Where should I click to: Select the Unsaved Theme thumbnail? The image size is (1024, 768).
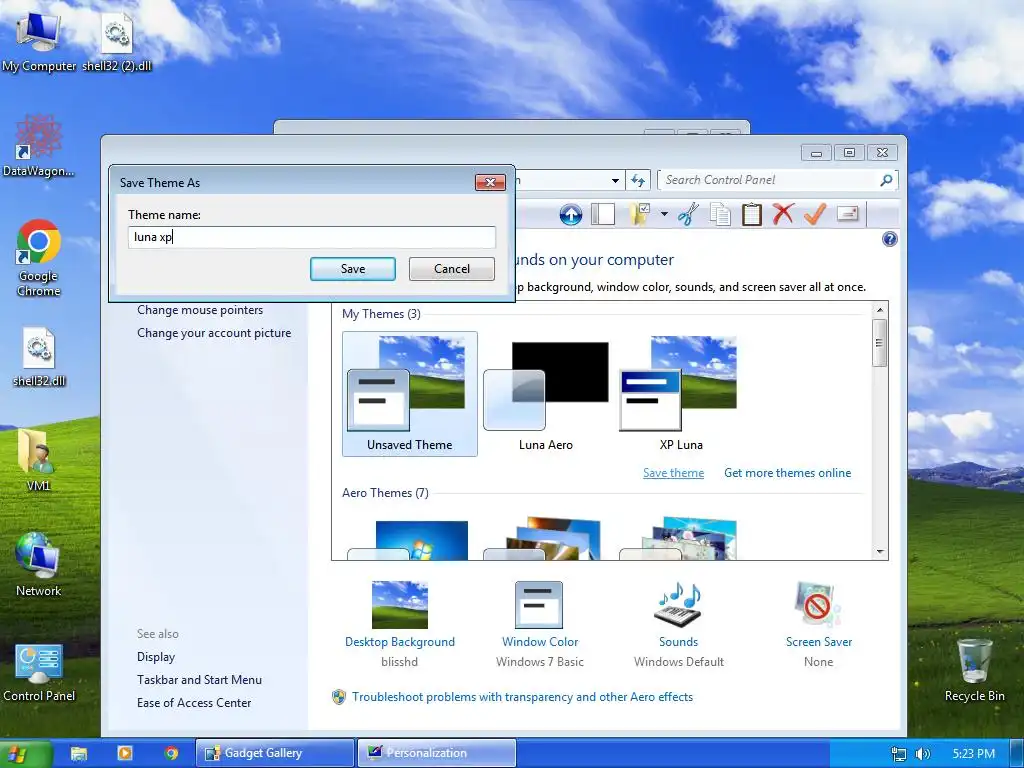(409, 394)
